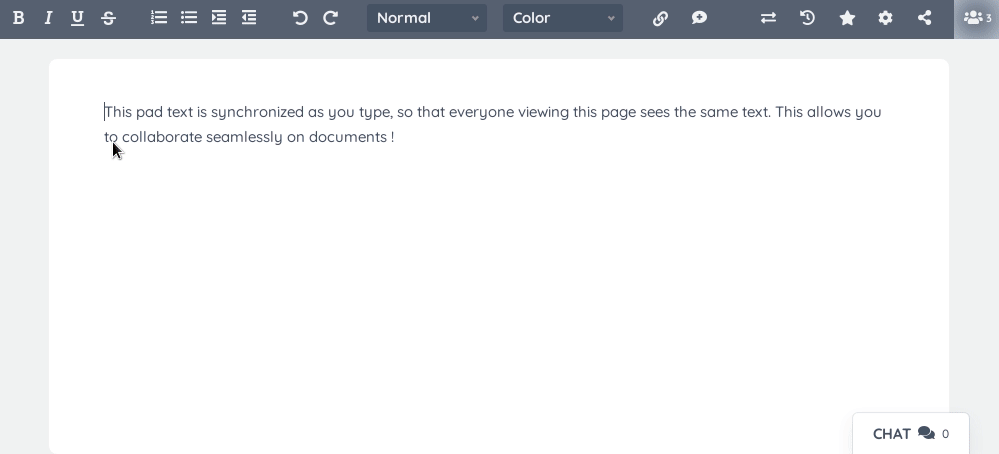Viewport: 999px width, 454px height.
Task: Open the CHAT panel
Action: pos(910,434)
